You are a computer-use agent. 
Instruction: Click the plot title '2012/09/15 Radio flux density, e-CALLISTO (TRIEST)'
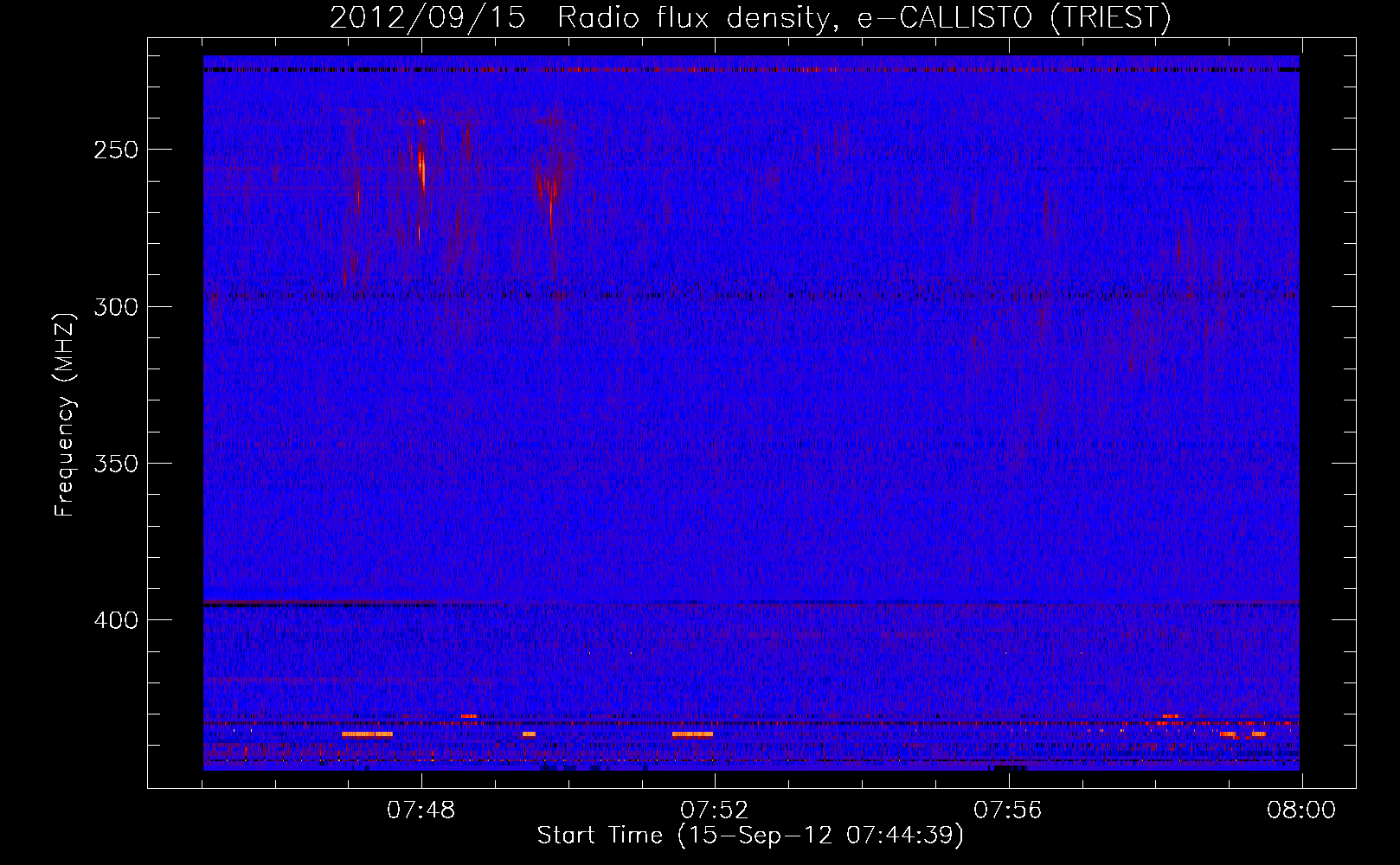pos(750,17)
